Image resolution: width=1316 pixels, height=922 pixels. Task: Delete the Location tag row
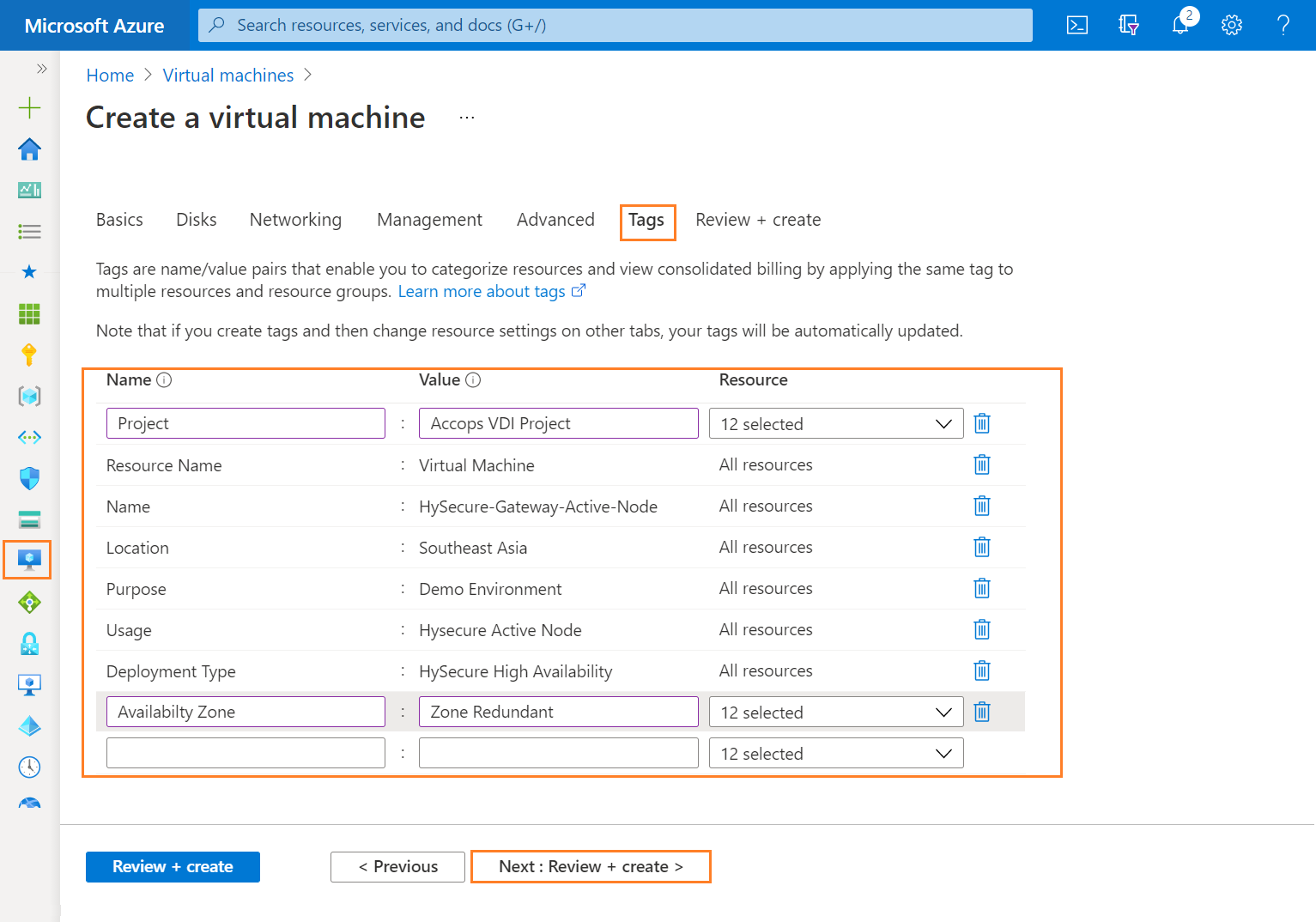(x=982, y=547)
